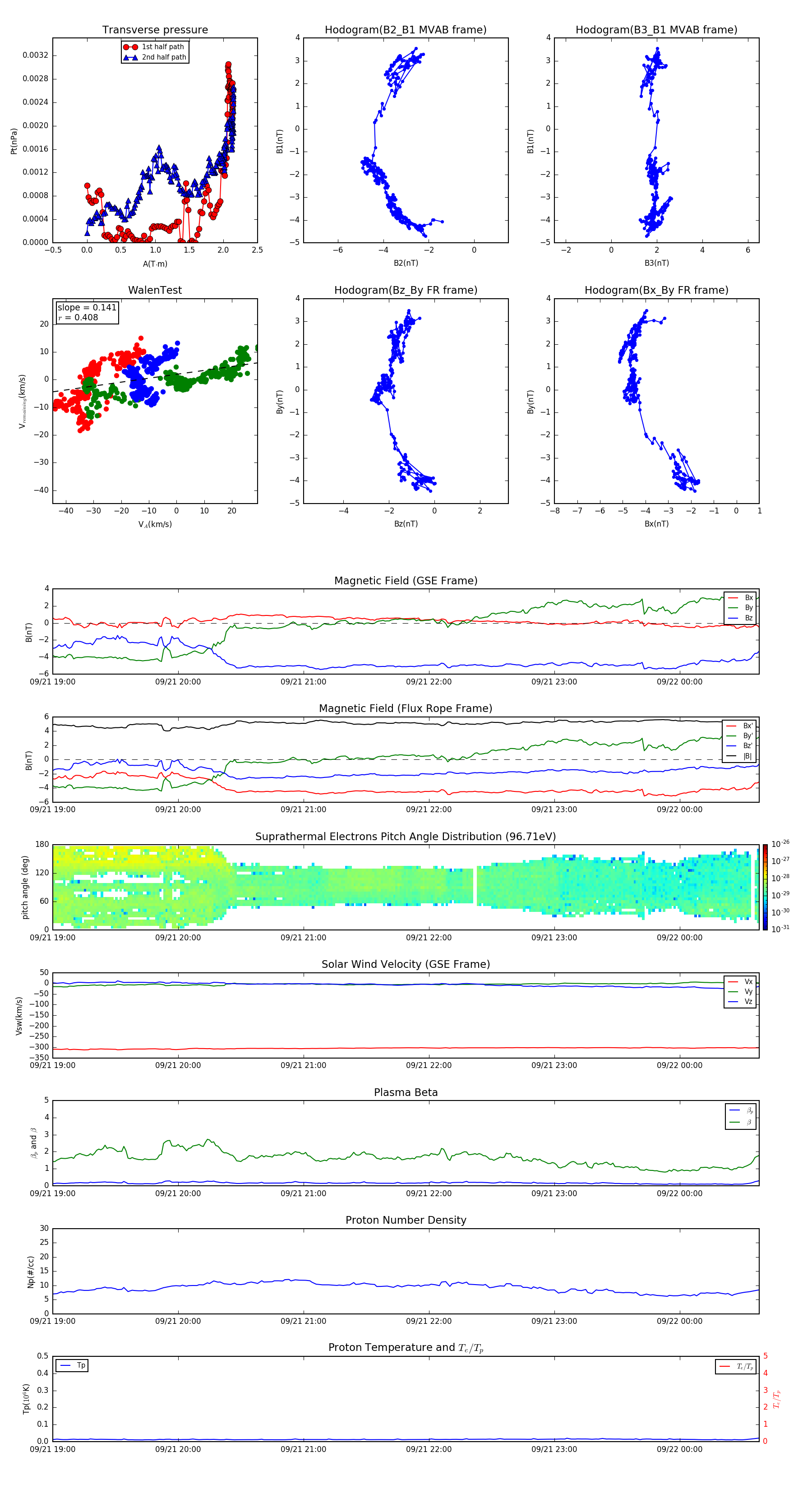Click the 'slope = 0.141' annotation
Image resolution: width=812 pixels, height=1489 pixels.
point(87,308)
